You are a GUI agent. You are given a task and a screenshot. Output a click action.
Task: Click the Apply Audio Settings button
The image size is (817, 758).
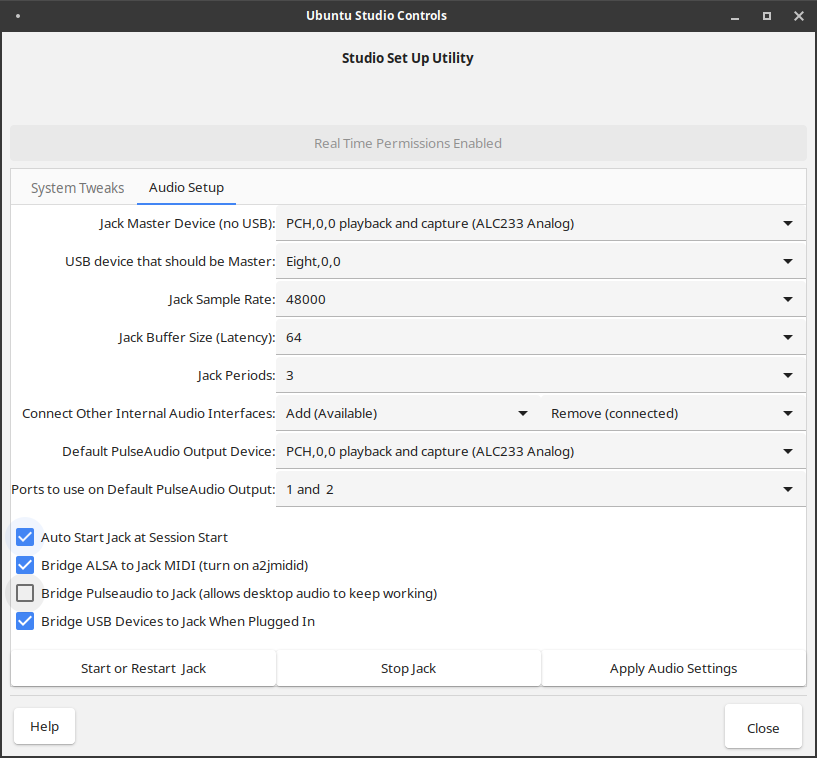coord(674,668)
